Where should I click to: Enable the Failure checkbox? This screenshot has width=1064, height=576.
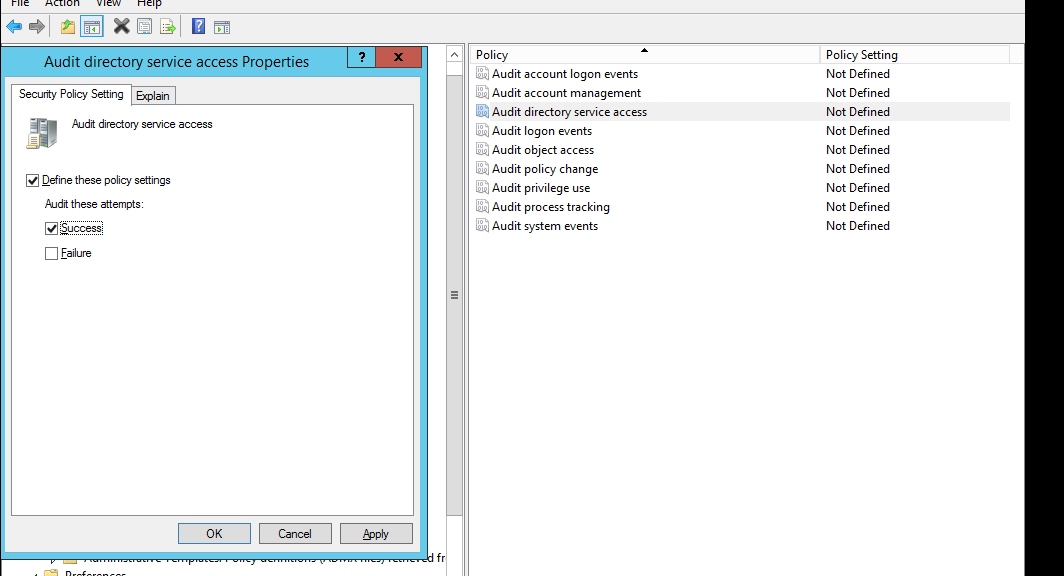(x=52, y=254)
